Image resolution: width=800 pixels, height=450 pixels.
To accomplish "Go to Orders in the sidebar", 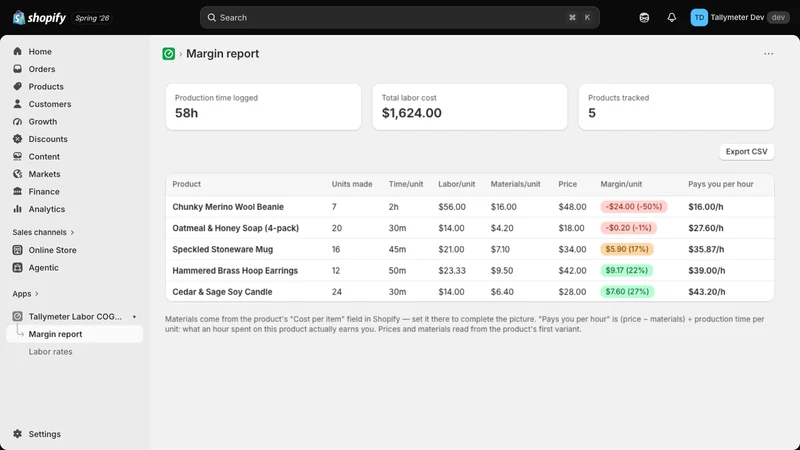I will [42, 69].
